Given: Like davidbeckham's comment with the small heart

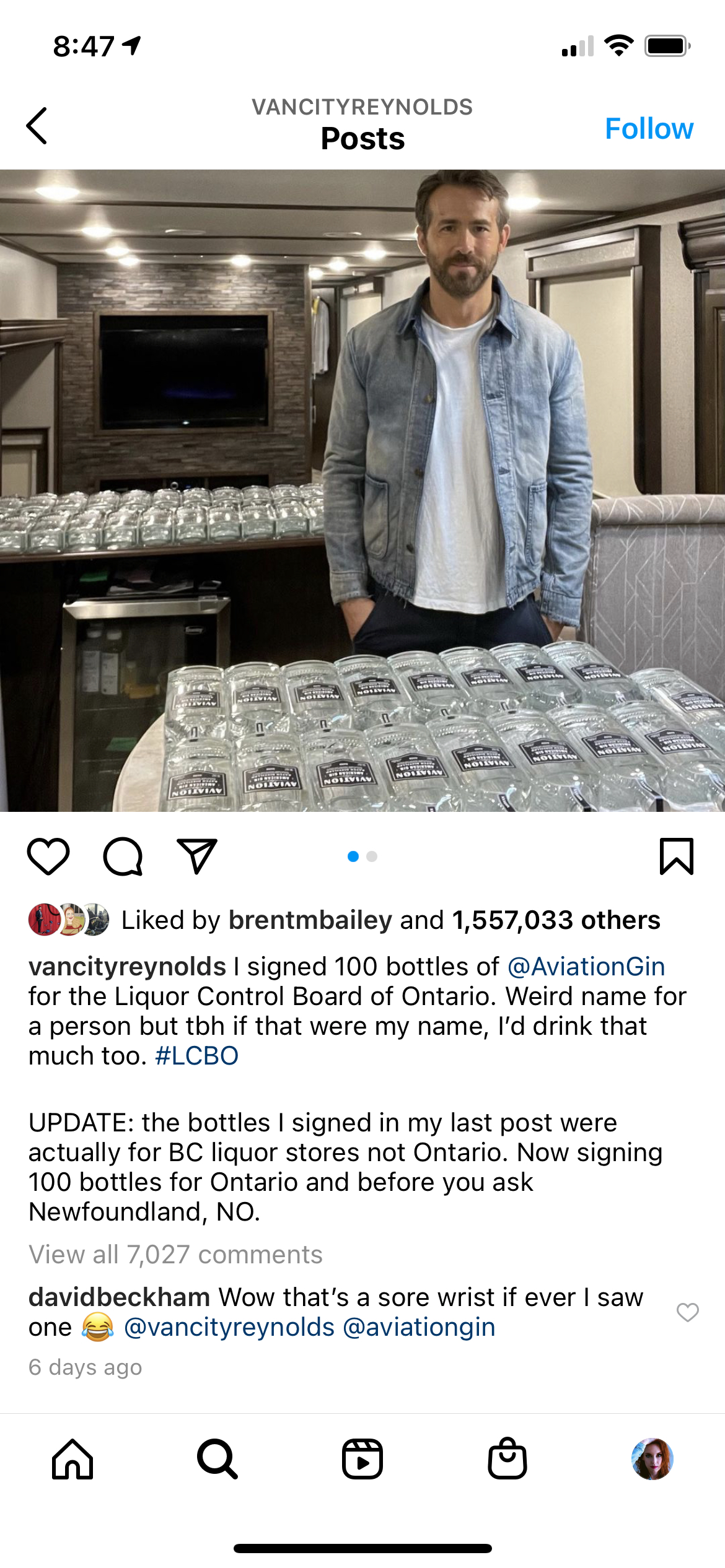Looking at the screenshot, I should coord(688,1312).
